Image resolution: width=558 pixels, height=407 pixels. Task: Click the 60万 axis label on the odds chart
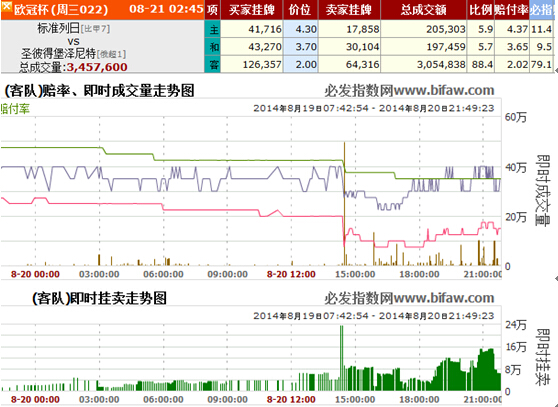pos(515,117)
